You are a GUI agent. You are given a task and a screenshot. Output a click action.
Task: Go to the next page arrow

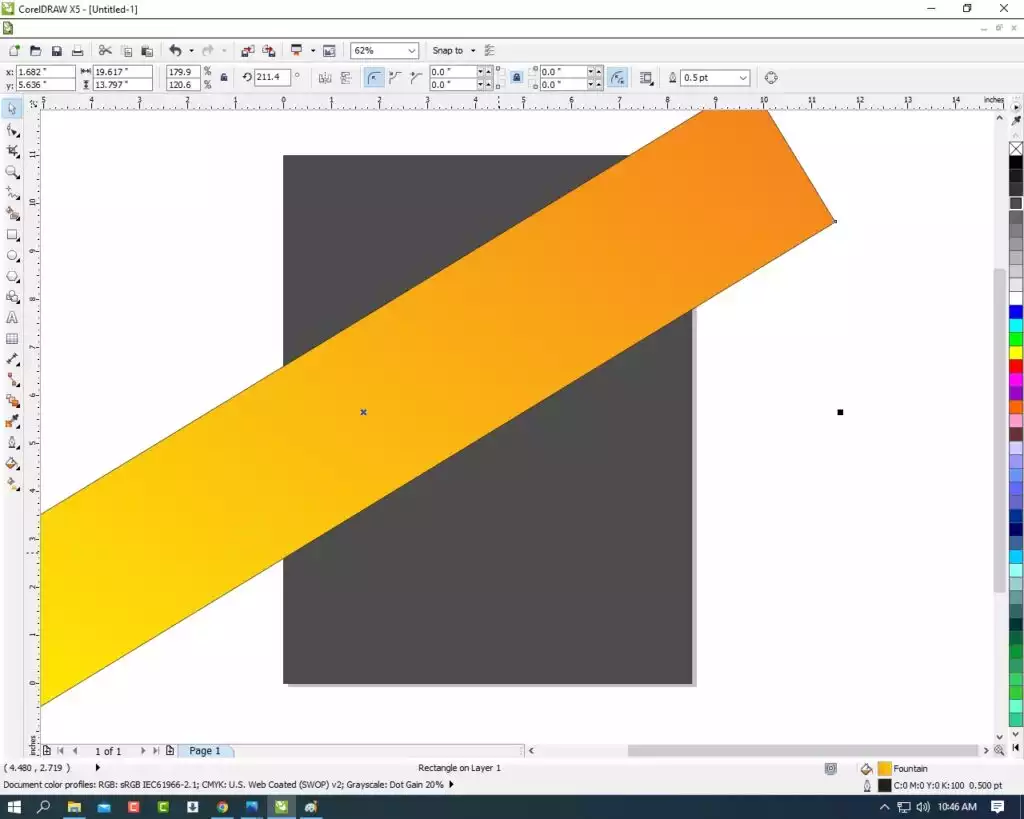[142, 750]
